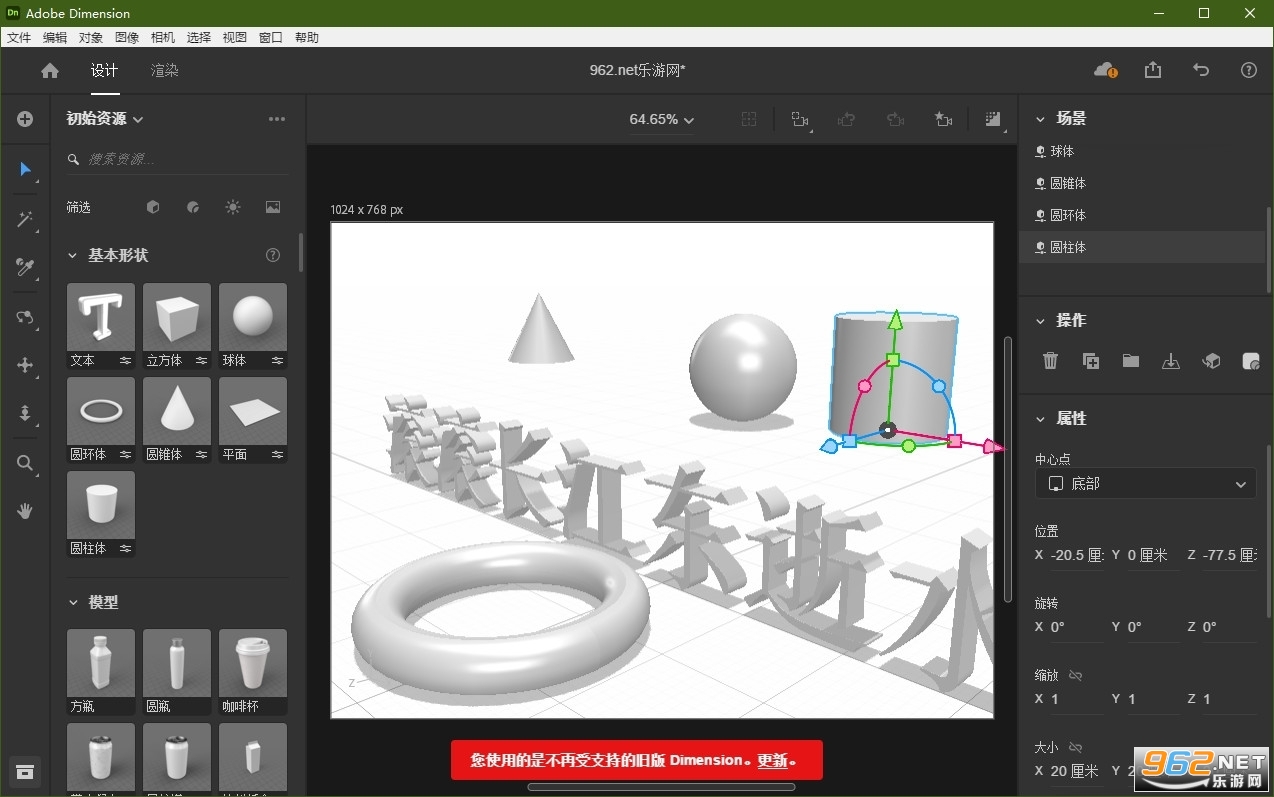Select the Magic Wand tool
Viewport: 1274px width, 797px height.
(25, 219)
